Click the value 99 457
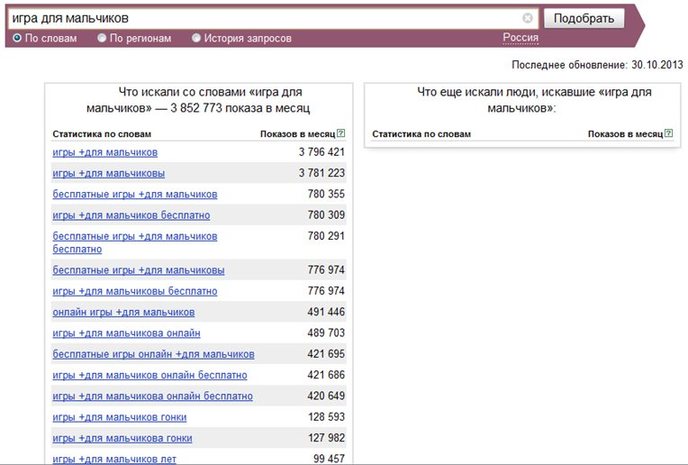 (329, 459)
